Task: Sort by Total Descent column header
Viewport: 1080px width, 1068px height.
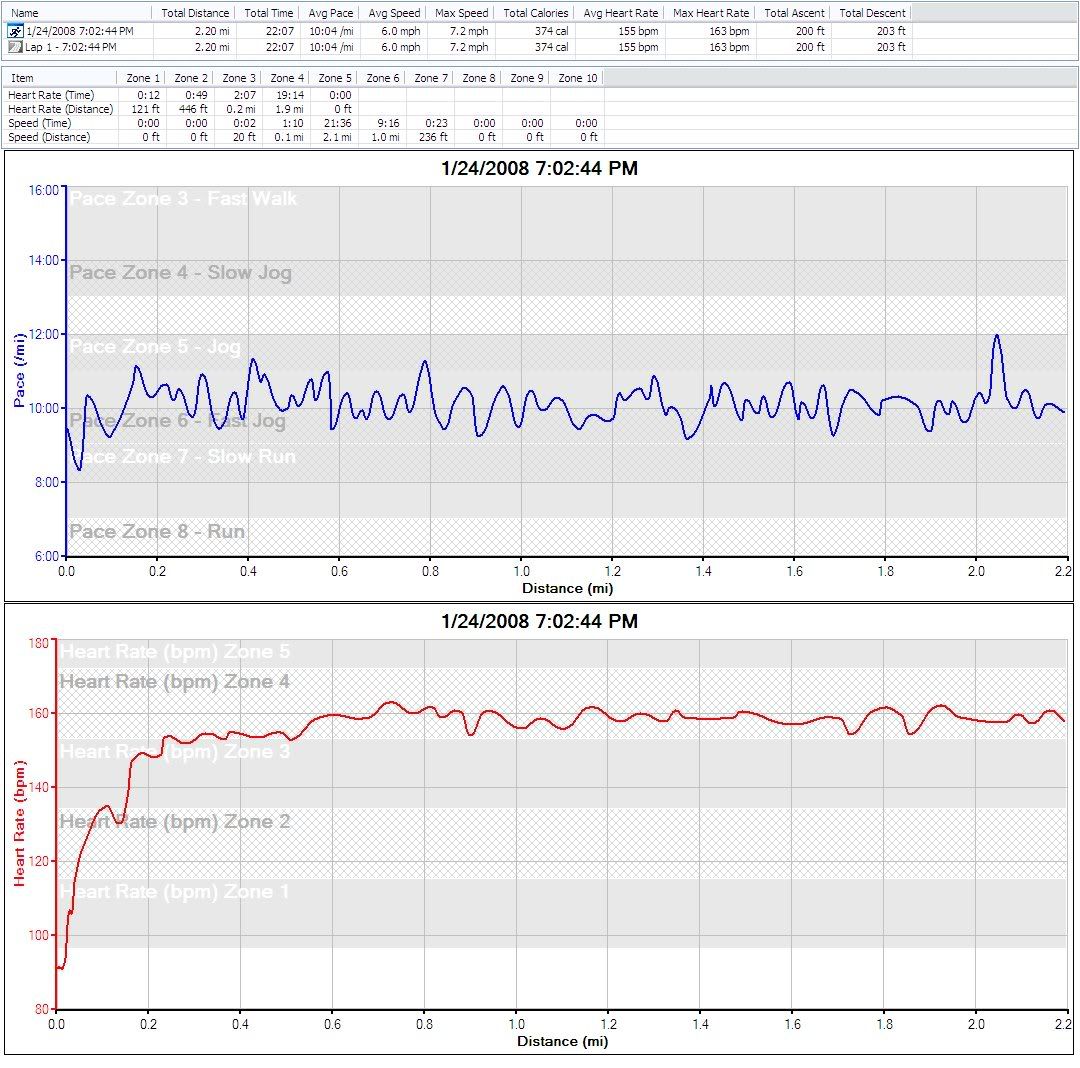Action: pos(872,13)
